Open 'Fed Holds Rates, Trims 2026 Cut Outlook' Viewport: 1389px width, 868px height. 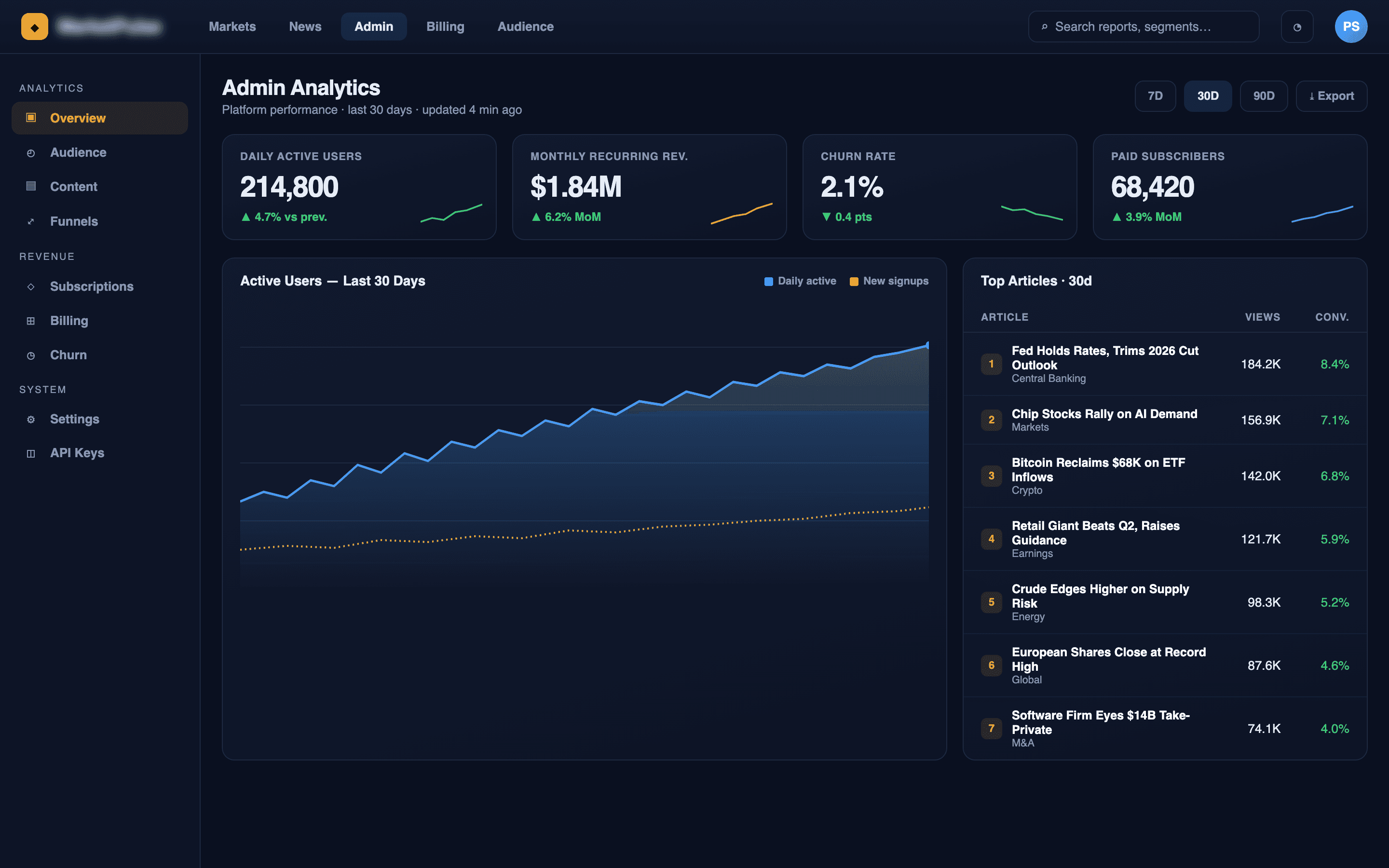point(1104,358)
